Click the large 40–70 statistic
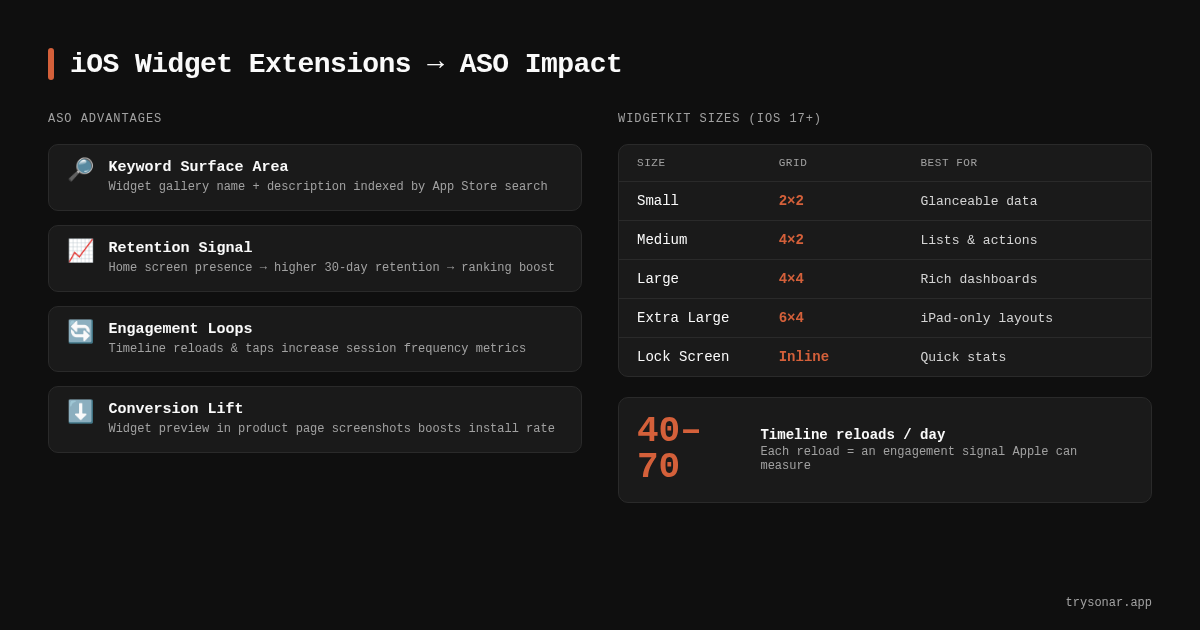 [669, 449]
